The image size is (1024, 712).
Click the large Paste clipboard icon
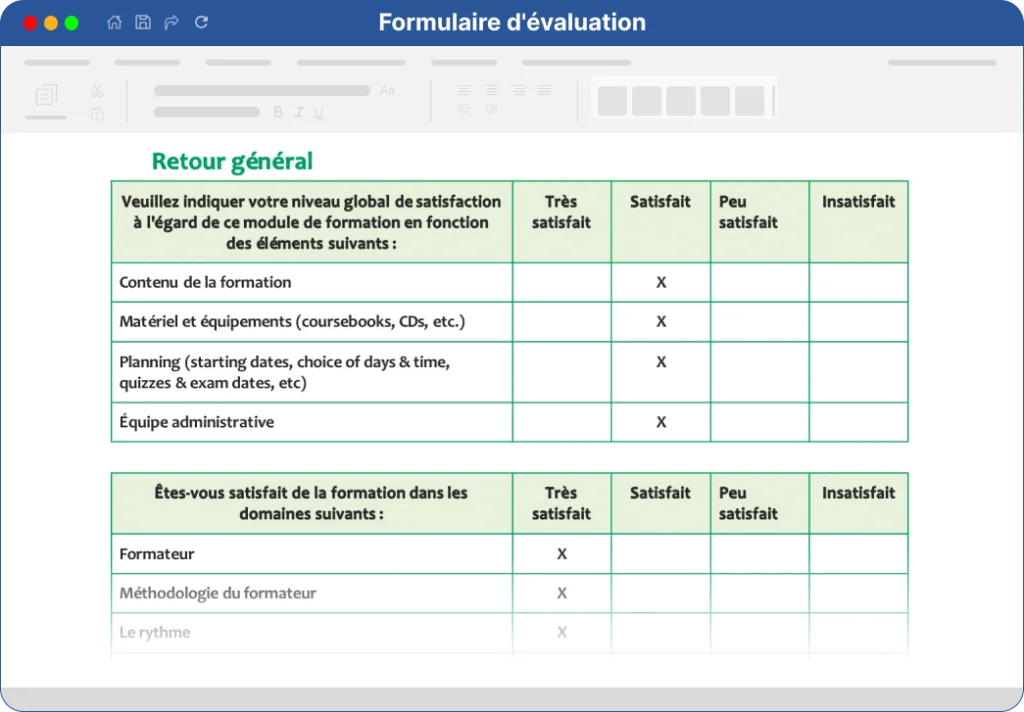click(x=46, y=95)
